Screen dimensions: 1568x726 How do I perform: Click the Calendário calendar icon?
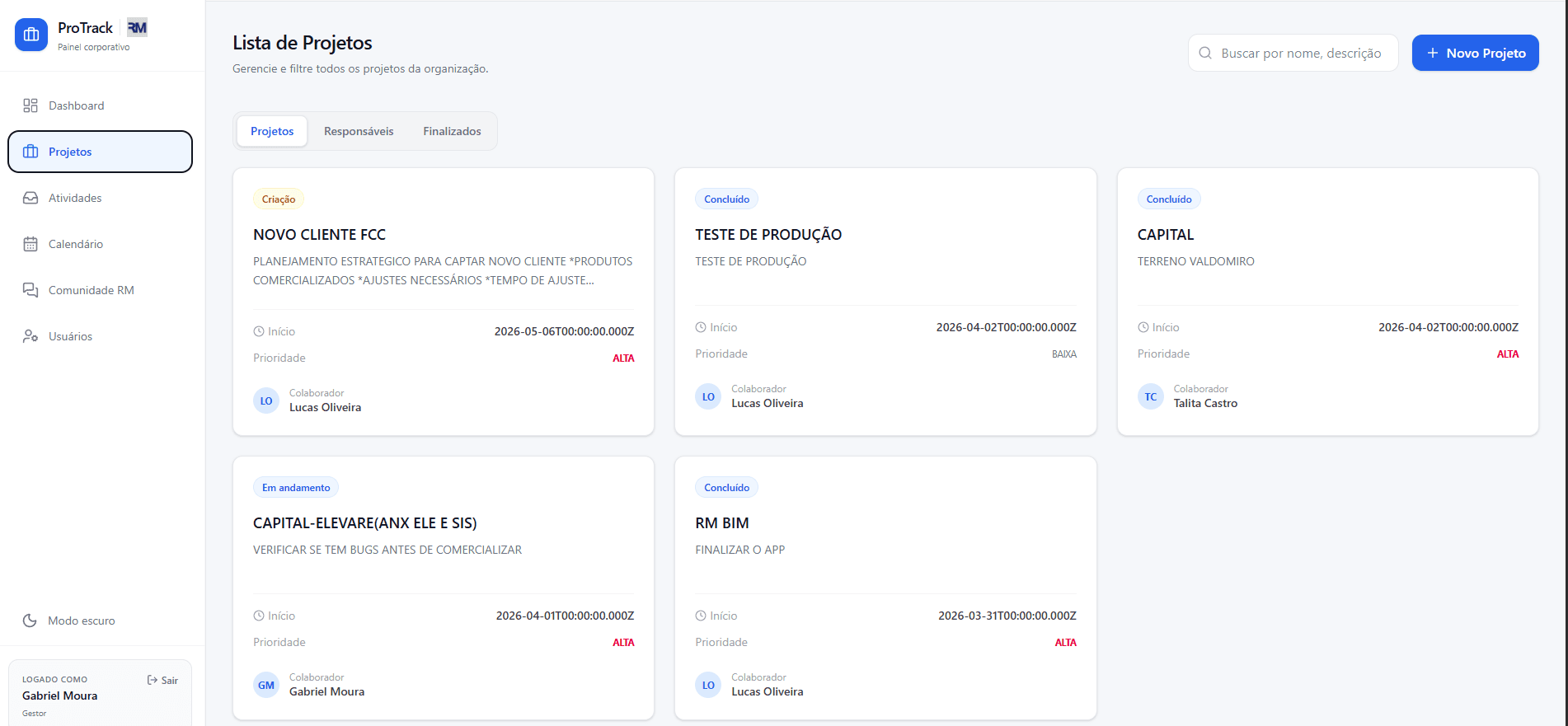click(x=31, y=244)
